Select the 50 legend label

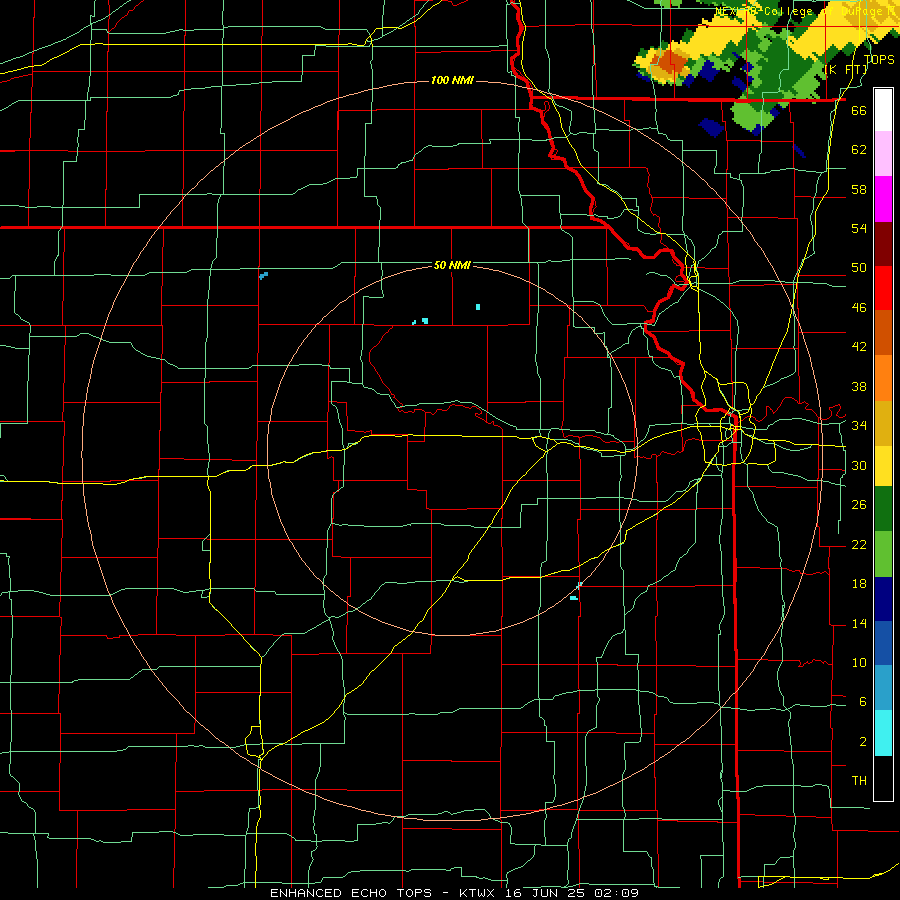[x=859, y=268]
